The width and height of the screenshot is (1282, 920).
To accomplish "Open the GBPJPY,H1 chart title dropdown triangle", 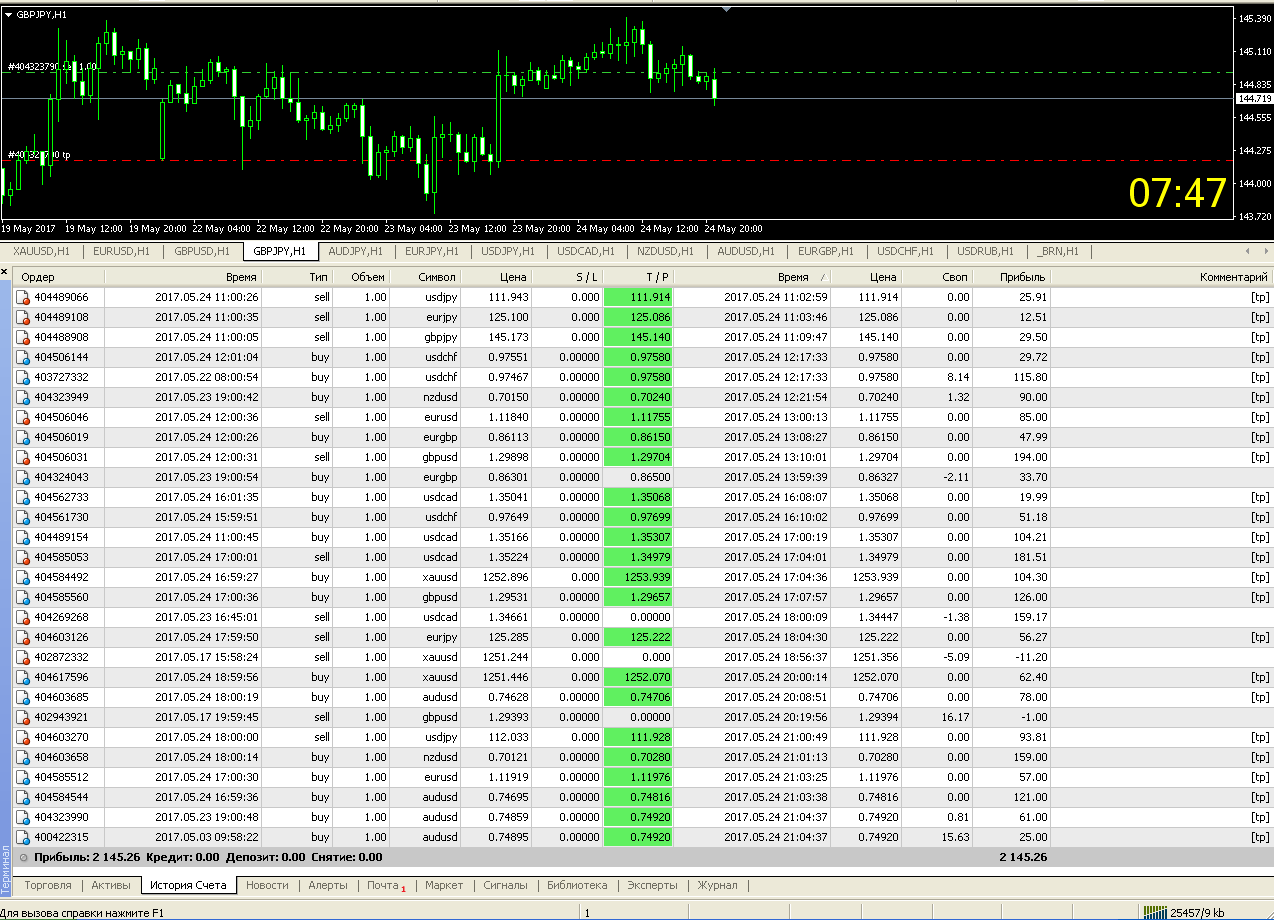I will pos(9,15).
